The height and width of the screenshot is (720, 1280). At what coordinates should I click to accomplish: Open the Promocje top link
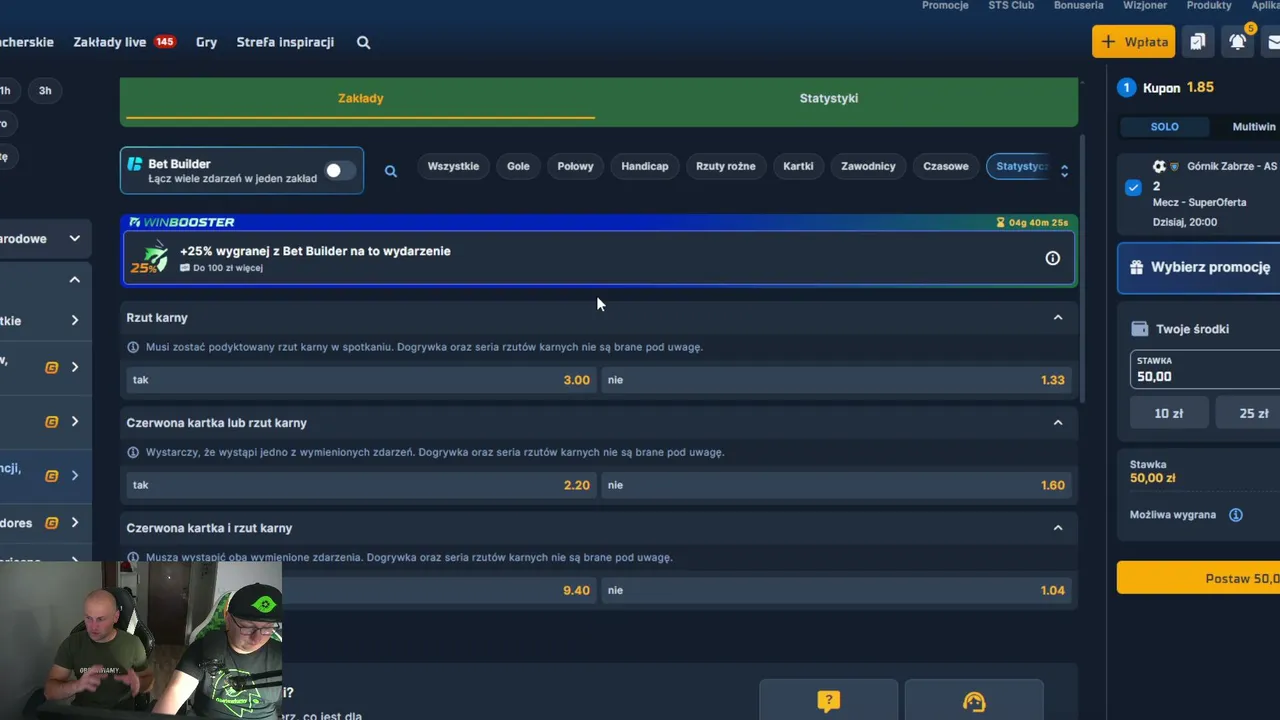click(945, 5)
